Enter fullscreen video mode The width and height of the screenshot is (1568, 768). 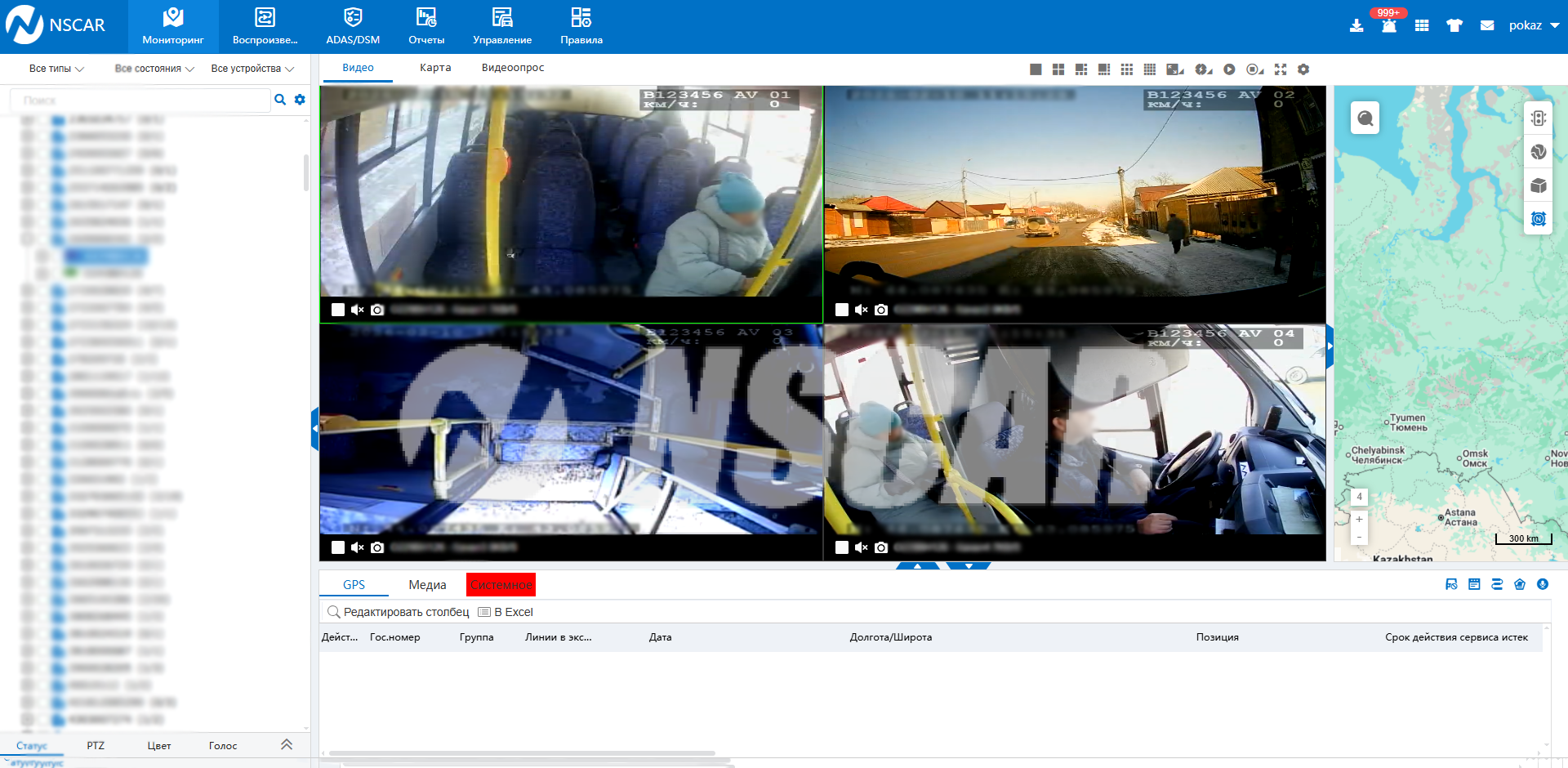(1281, 69)
